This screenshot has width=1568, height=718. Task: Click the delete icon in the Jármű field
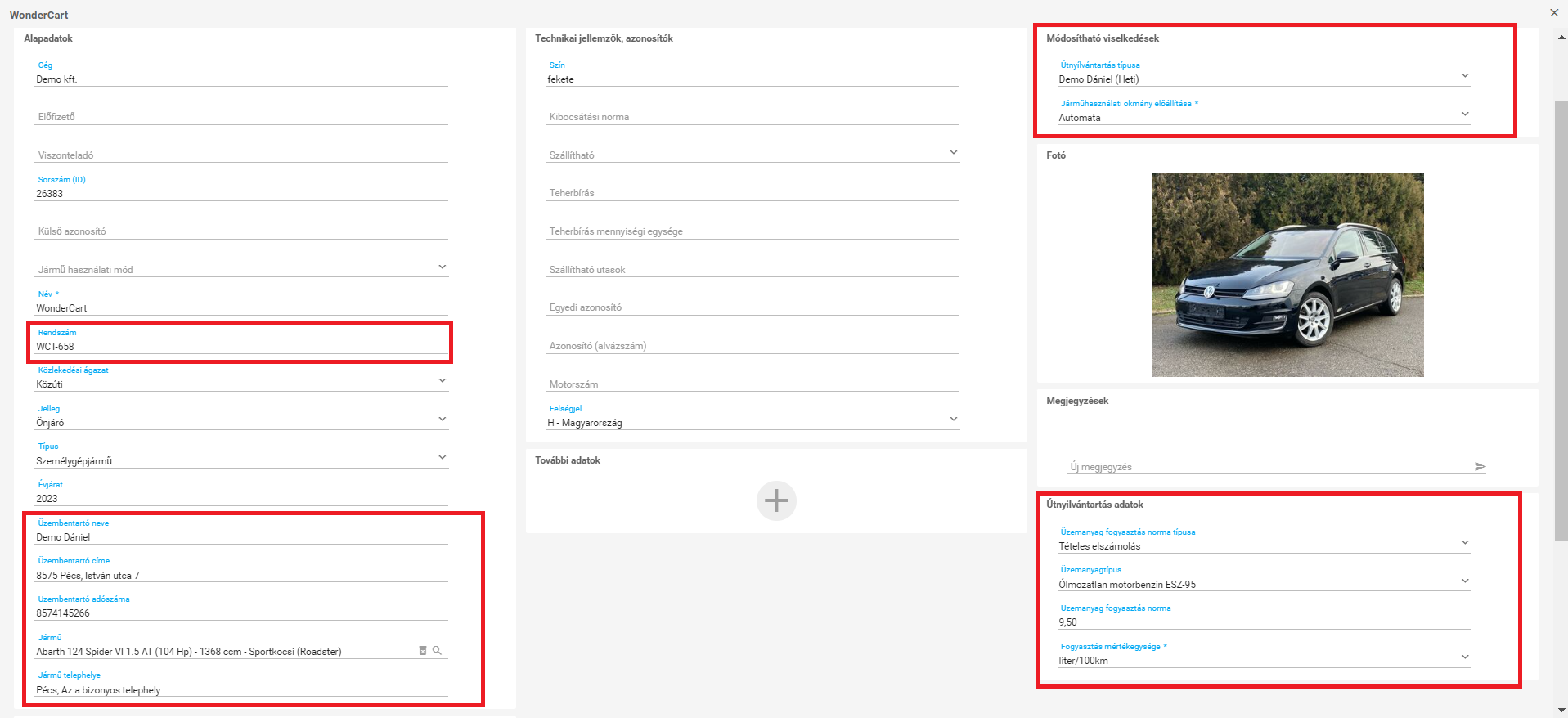423,651
